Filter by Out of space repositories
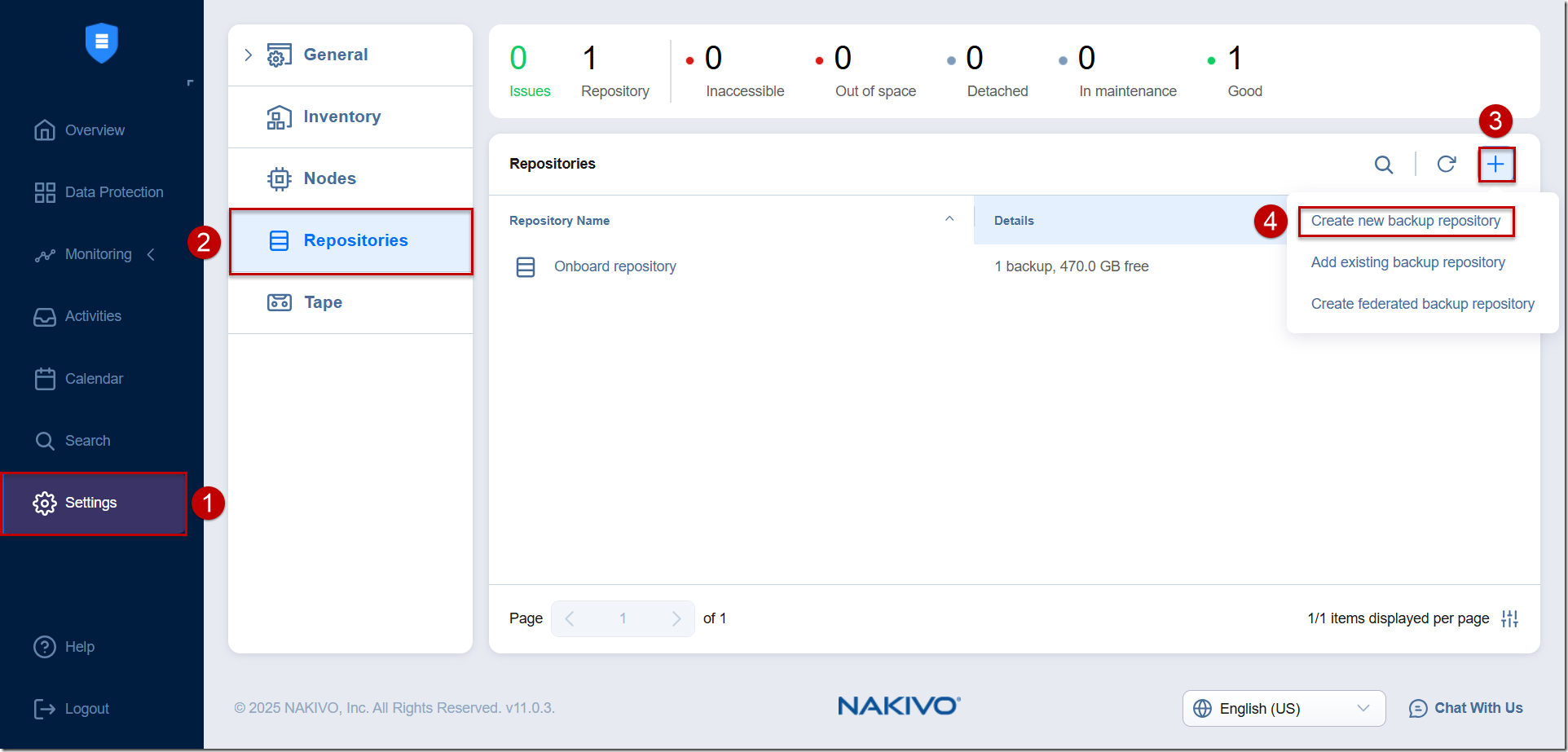Viewport: 1568px width, 752px height. coord(865,71)
